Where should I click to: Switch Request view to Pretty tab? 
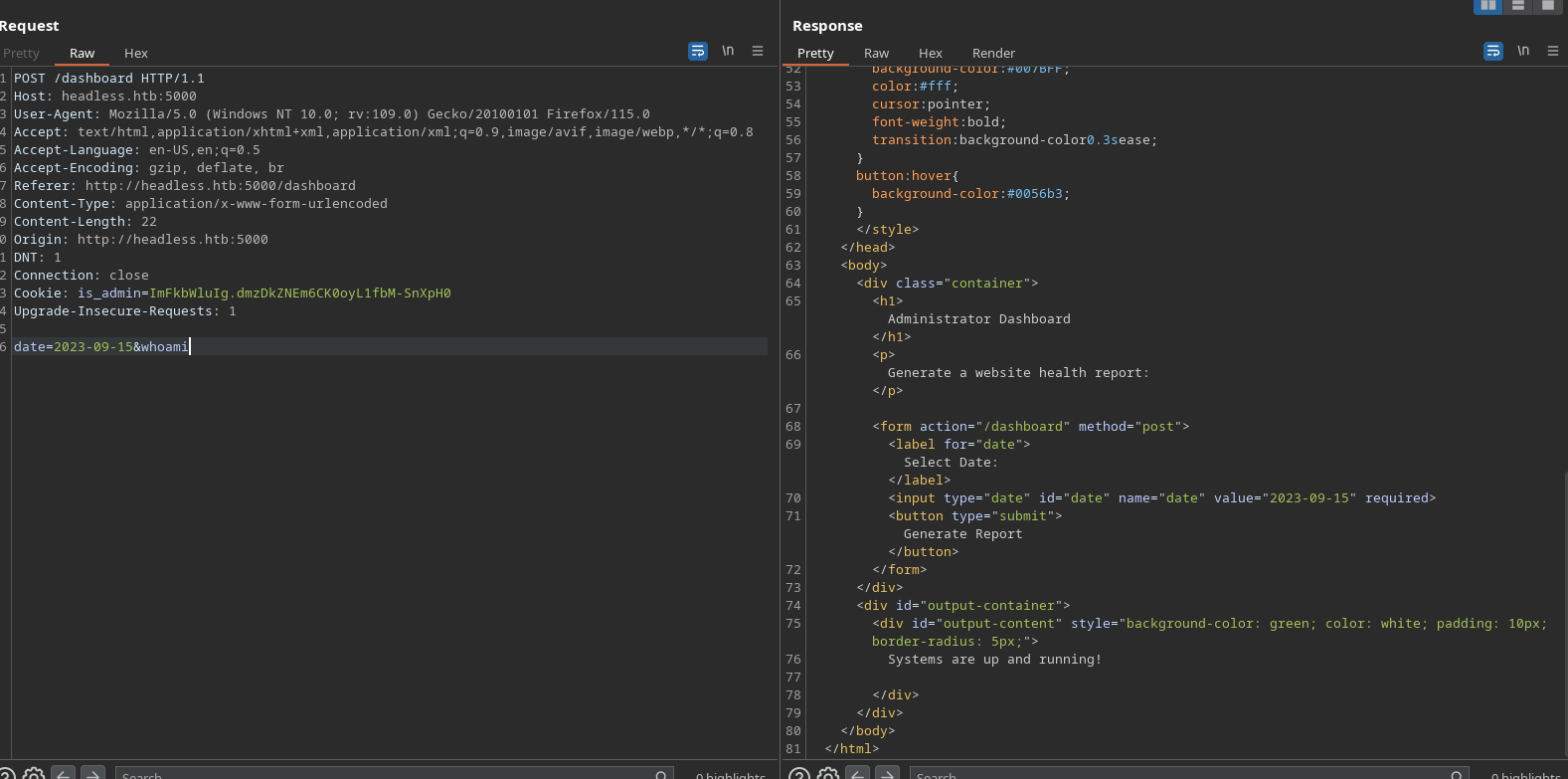point(21,54)
